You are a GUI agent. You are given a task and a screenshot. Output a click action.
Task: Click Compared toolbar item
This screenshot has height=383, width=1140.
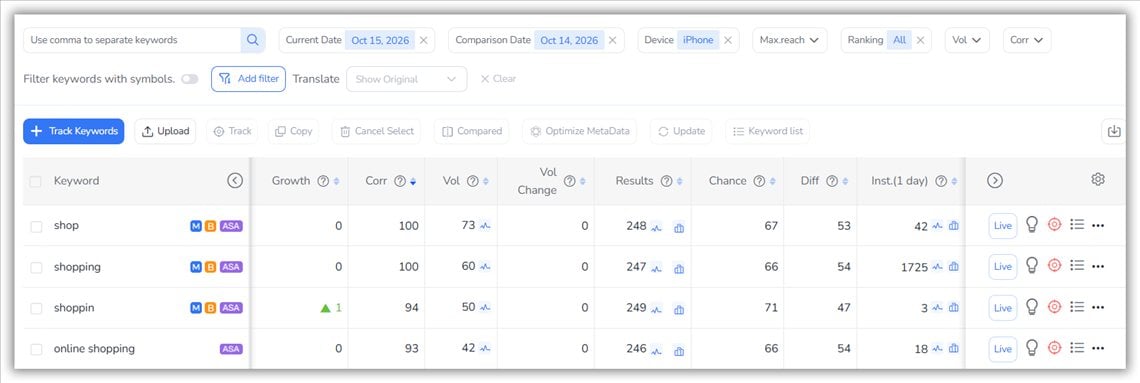[x=472, y=131]
